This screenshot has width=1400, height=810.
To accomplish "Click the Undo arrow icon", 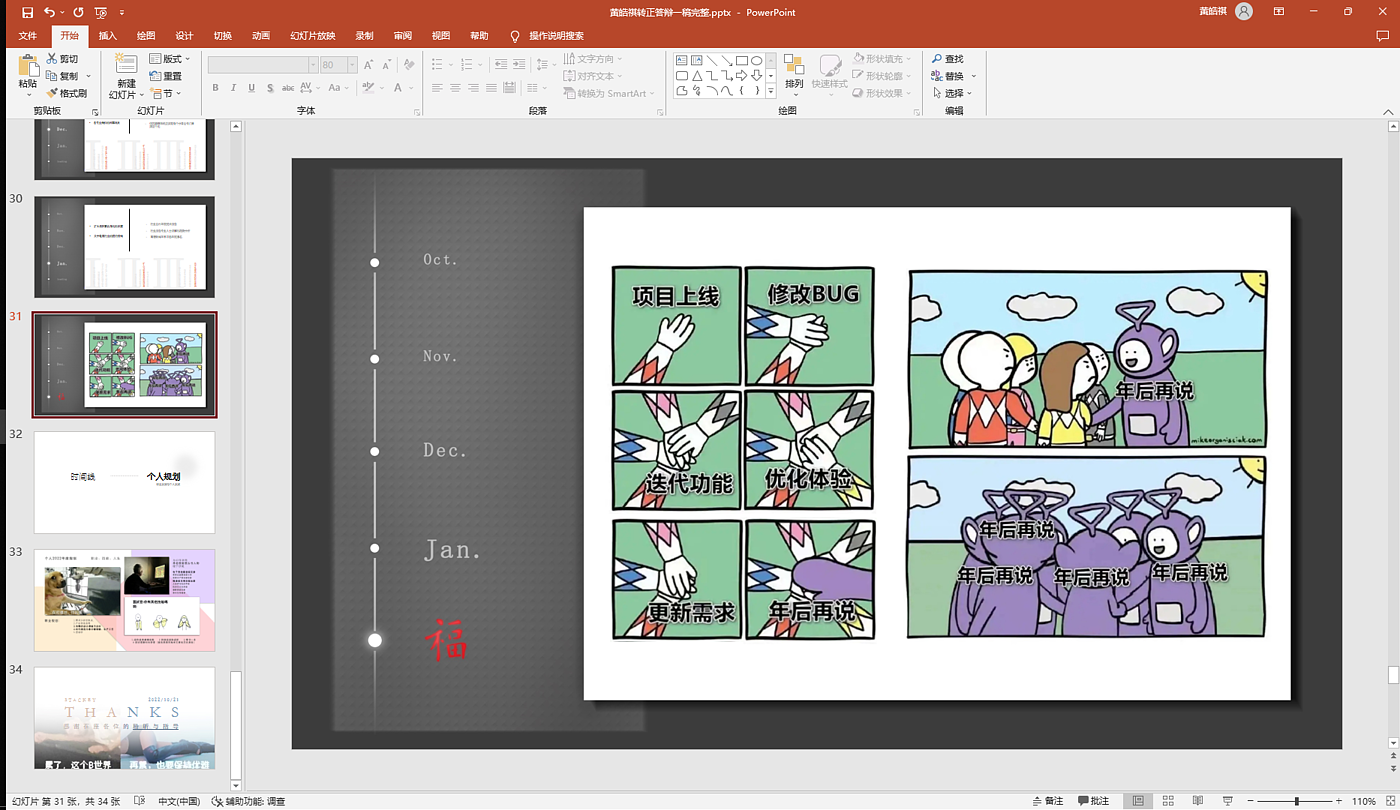I will [x=49, y=12].
